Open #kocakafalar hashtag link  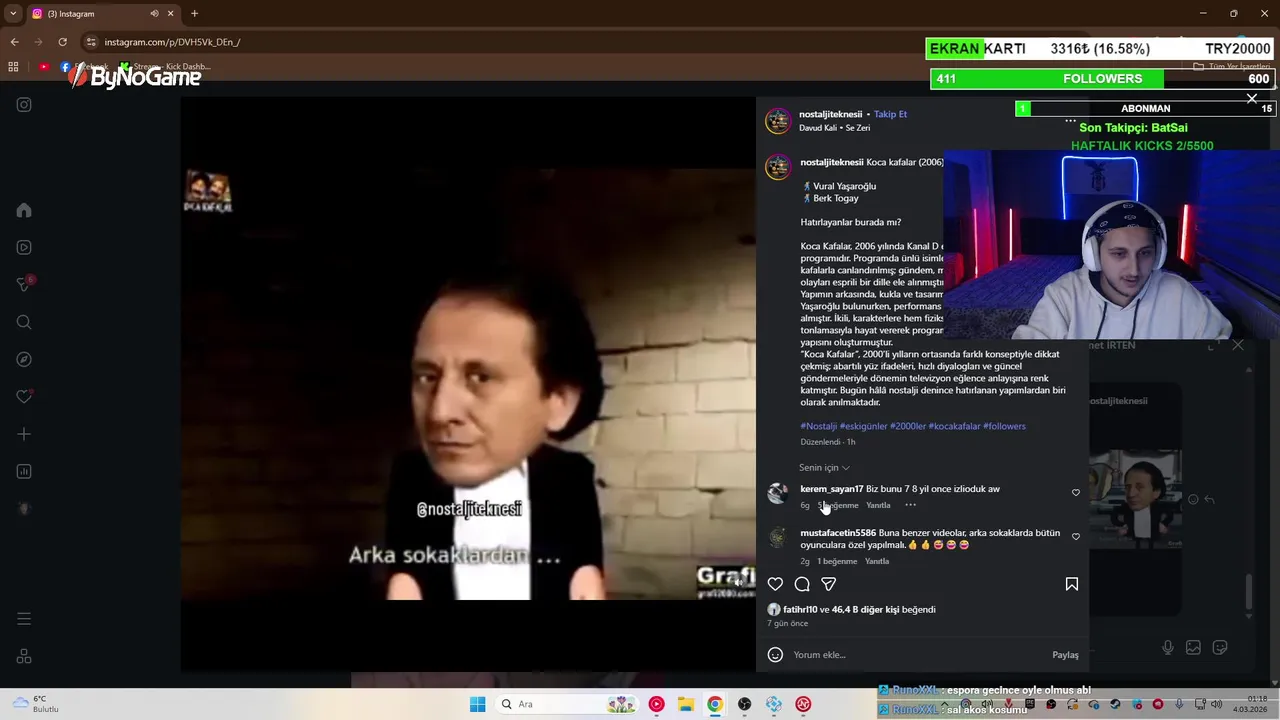pyautogui.click(x=954, y=426)
